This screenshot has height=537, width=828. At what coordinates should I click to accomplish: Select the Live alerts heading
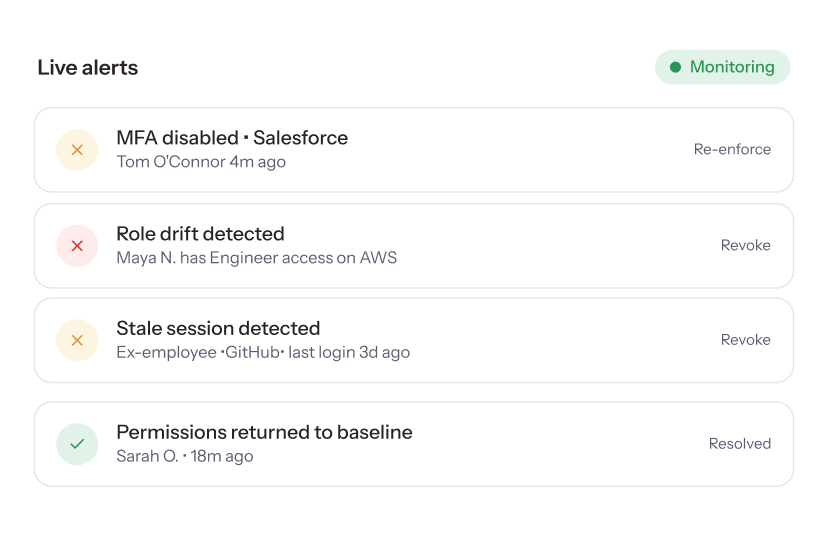click(x=88, y=68)
